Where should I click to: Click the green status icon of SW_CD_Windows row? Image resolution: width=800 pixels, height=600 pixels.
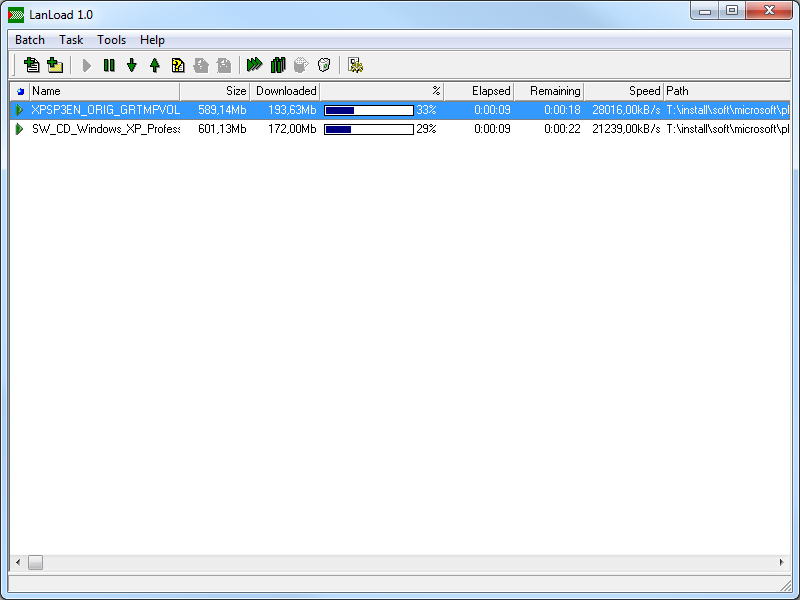click(x=19, y=129)
